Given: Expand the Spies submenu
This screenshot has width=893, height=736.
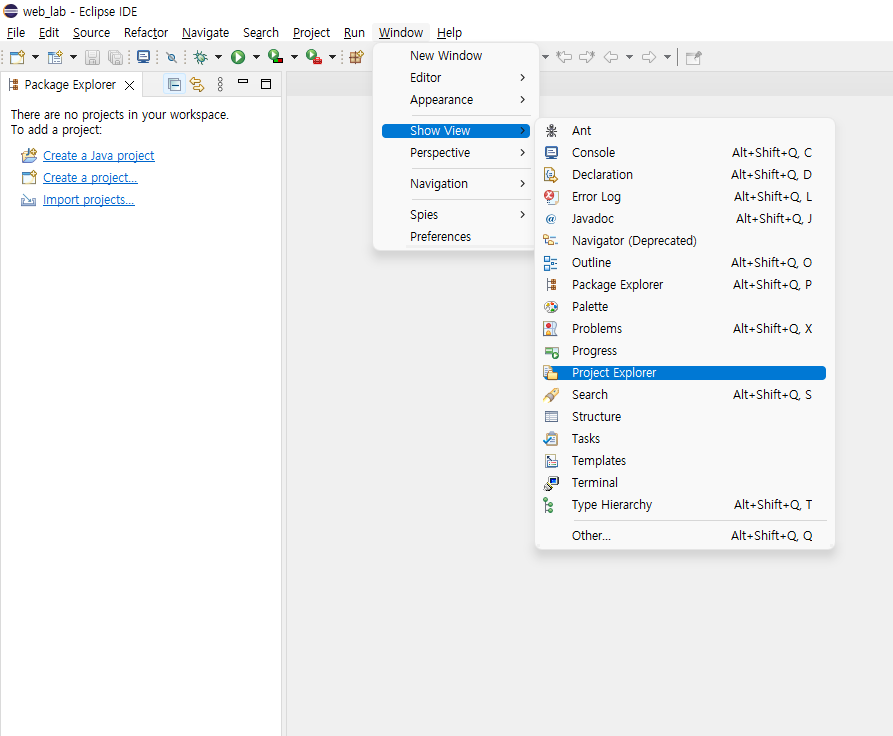Looking at the screenshot, I should (456, 215).
